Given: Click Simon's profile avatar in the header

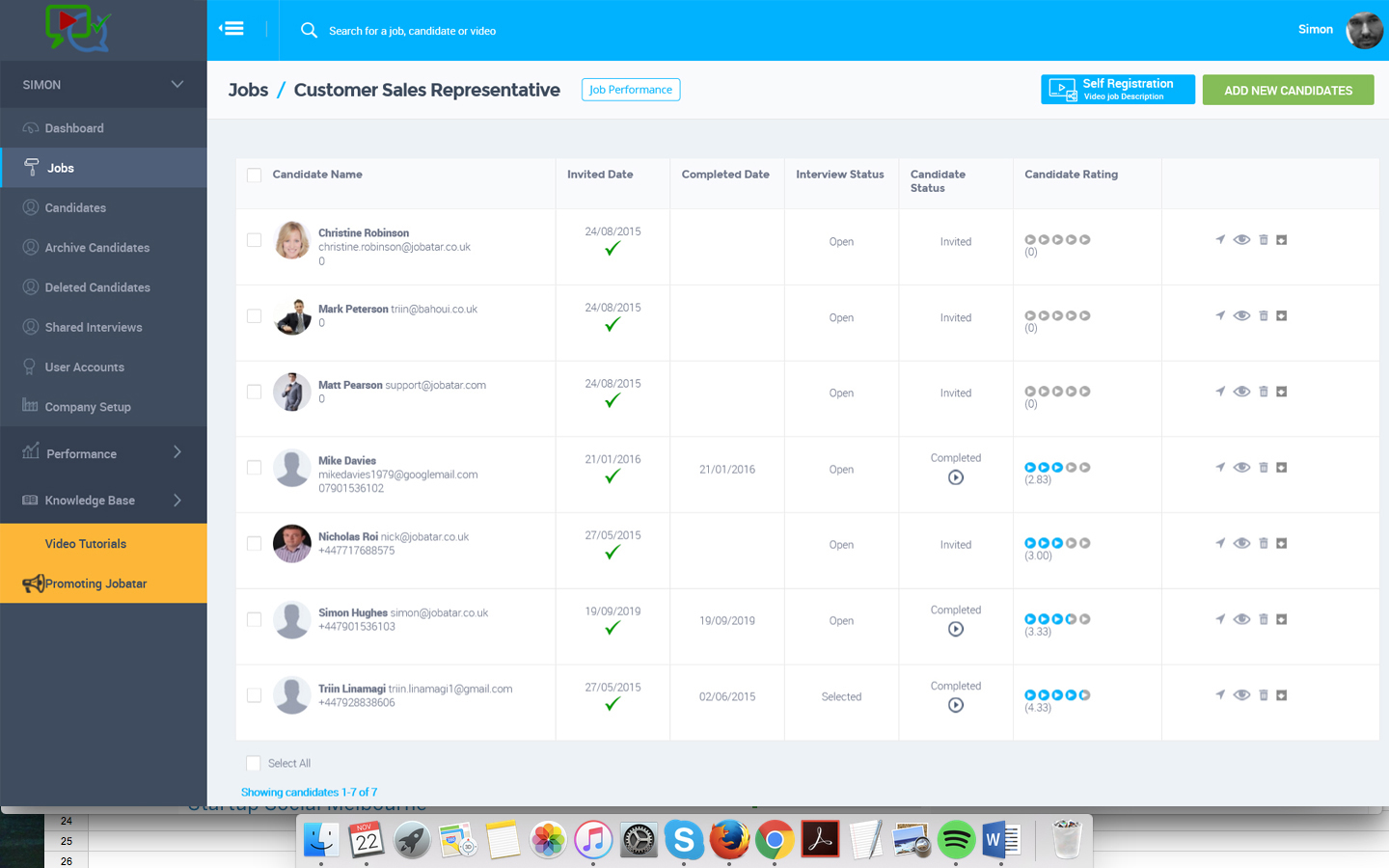Looking at the screenshot, I should (1364, 31).
